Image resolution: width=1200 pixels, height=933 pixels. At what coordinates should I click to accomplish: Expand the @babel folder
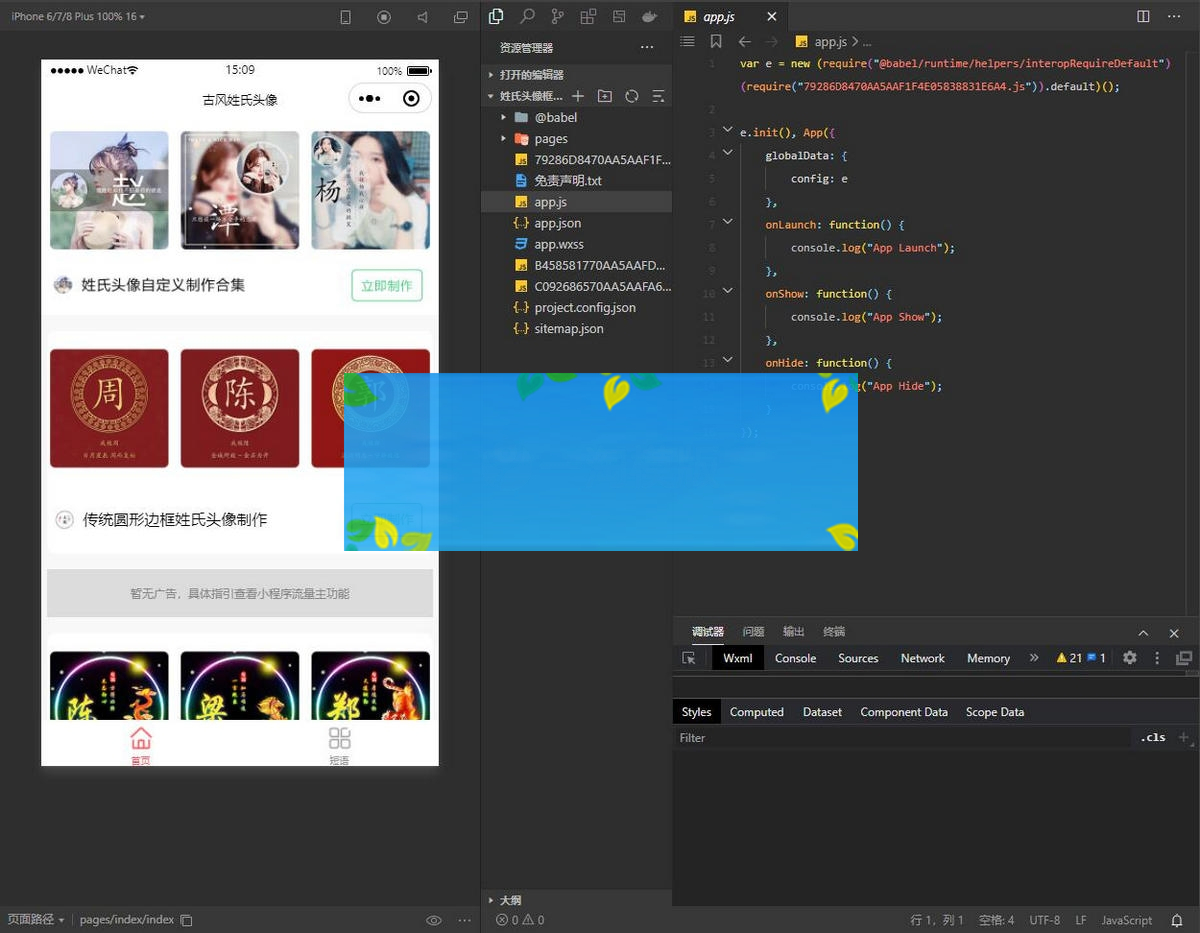(x=555, y=117)
